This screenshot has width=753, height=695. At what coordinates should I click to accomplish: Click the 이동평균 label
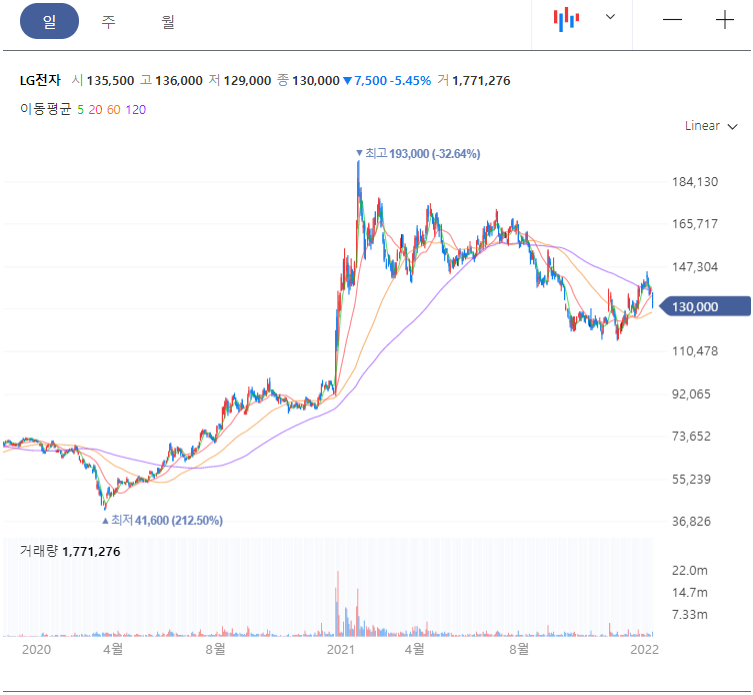click(46, 110)
